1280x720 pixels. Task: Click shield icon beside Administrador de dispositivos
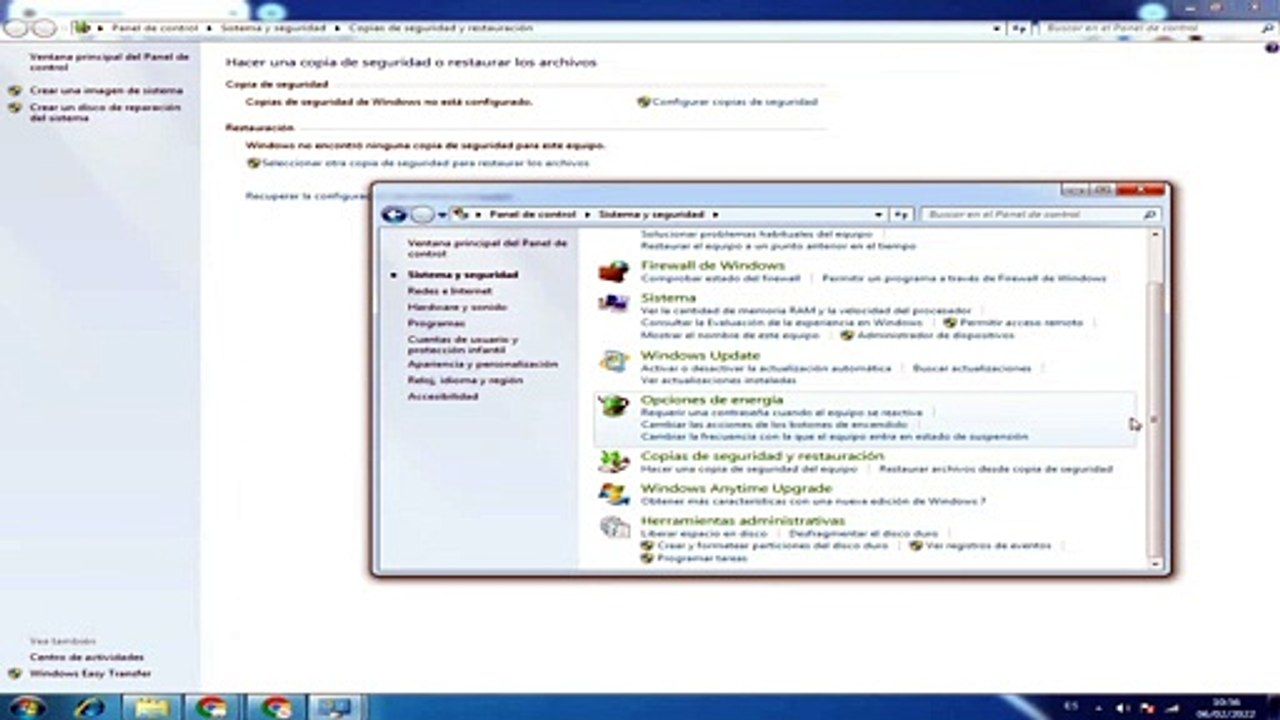point(847,335)
